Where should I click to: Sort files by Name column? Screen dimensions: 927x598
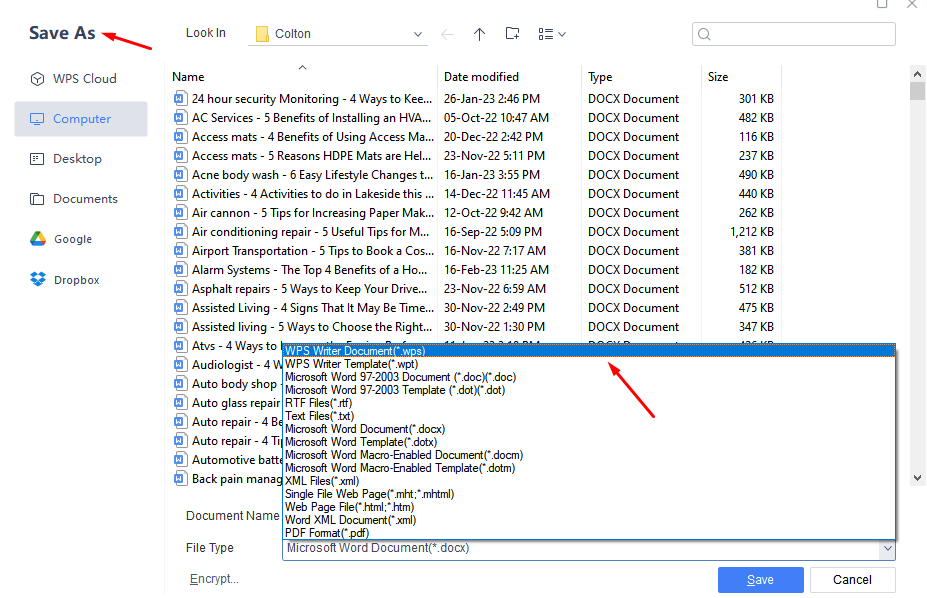coord(188,77)
